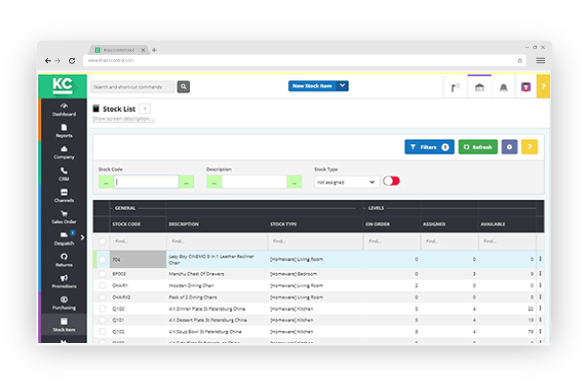The image size is (588, 382).
Task: Click the small button beside Stock List title
Action: click(x=145, y=109)
